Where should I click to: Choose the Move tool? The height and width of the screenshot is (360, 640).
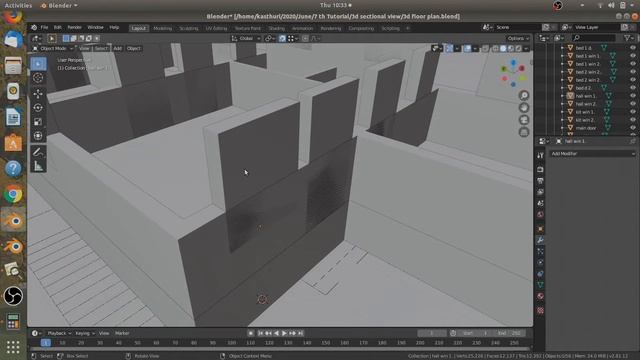click(x=38, y=93)
